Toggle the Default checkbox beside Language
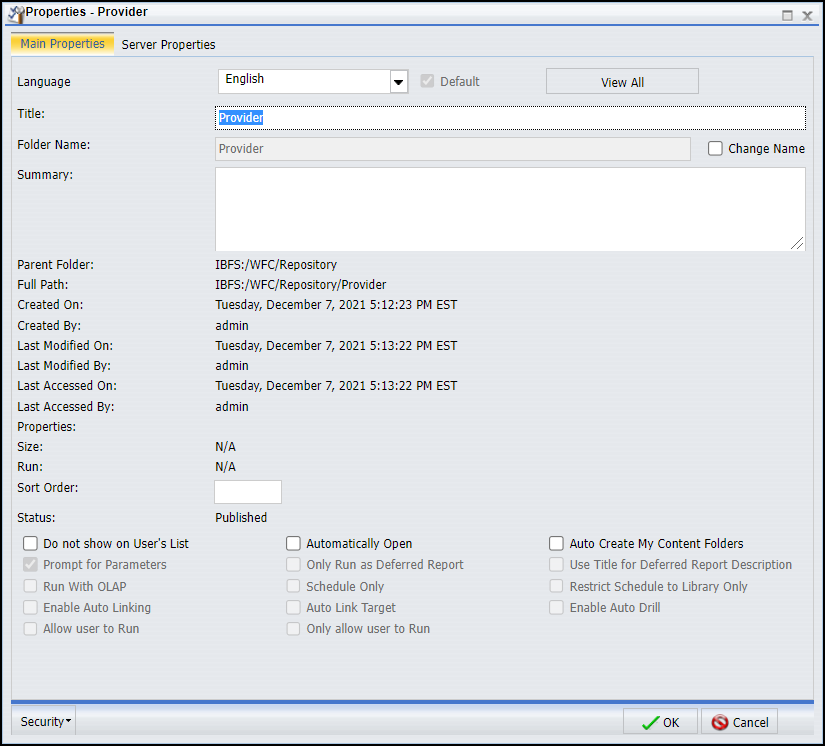825x746 pixels. pyautogui.click(x=428, y=81)
